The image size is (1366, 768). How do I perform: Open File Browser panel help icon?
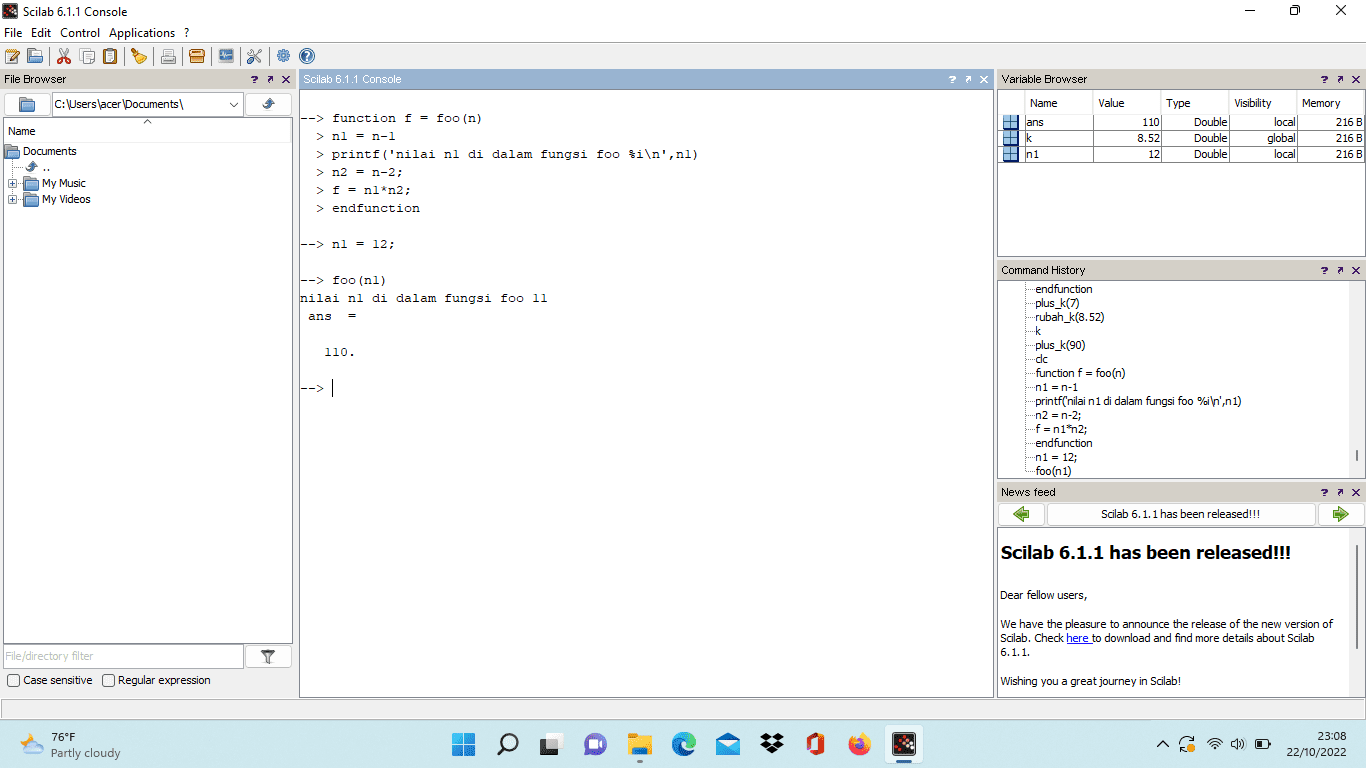[255, 79]
